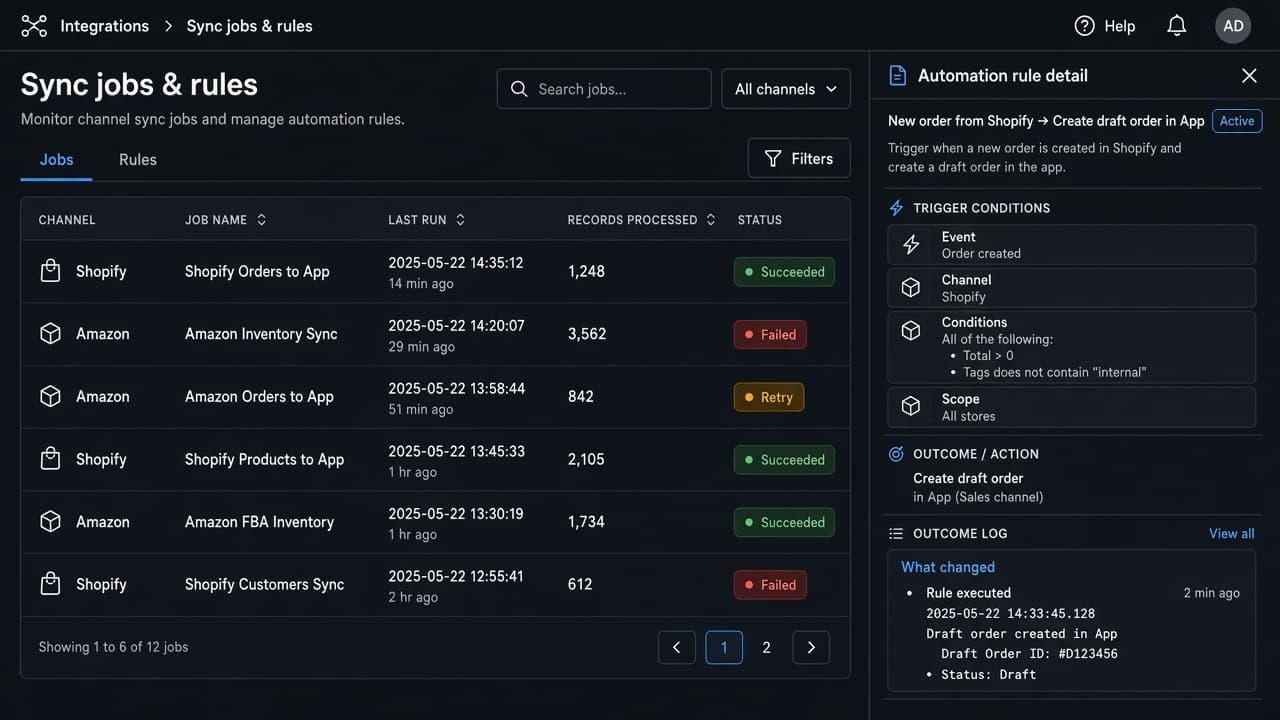
Task: Click the funnel icon on Filters
Action: coord(773,158)
